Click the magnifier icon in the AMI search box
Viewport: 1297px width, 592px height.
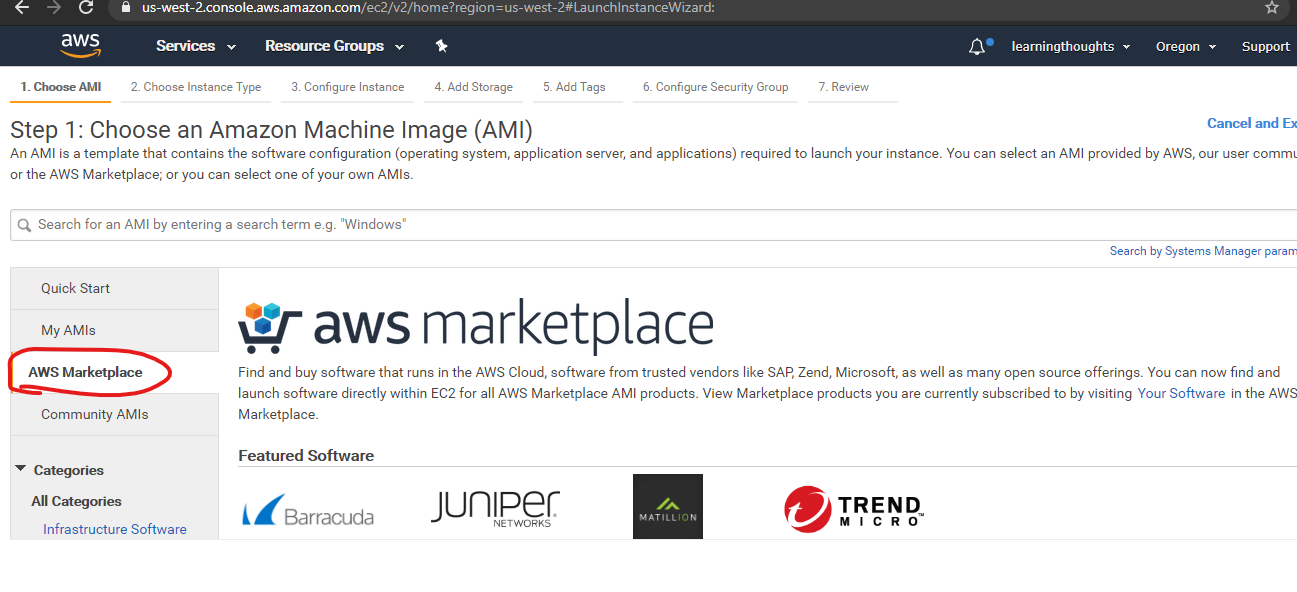point(25,225)
